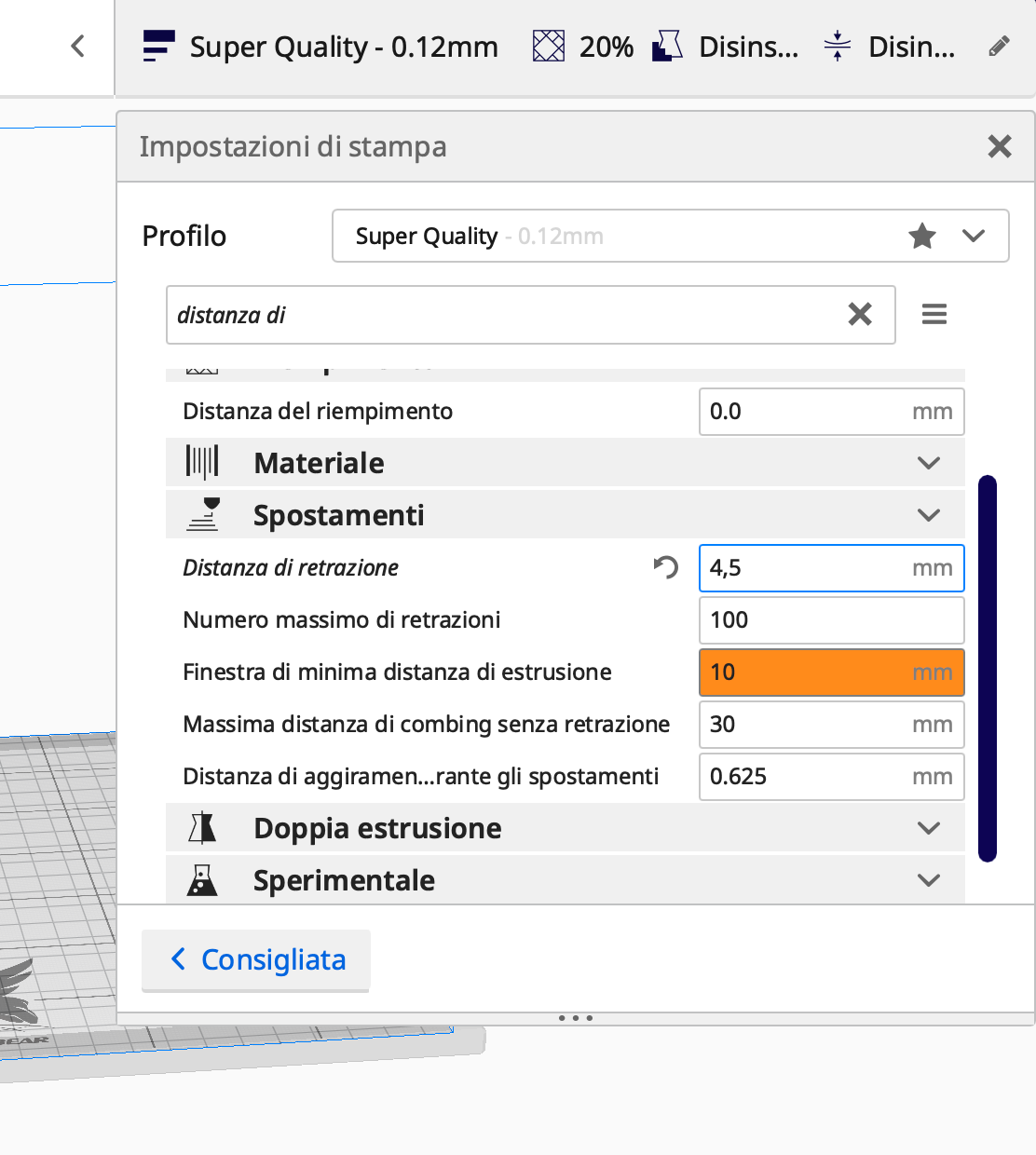Expand the Sperimentale section
Viewport: 1036px width, 1155px height.
coord(928,880)
